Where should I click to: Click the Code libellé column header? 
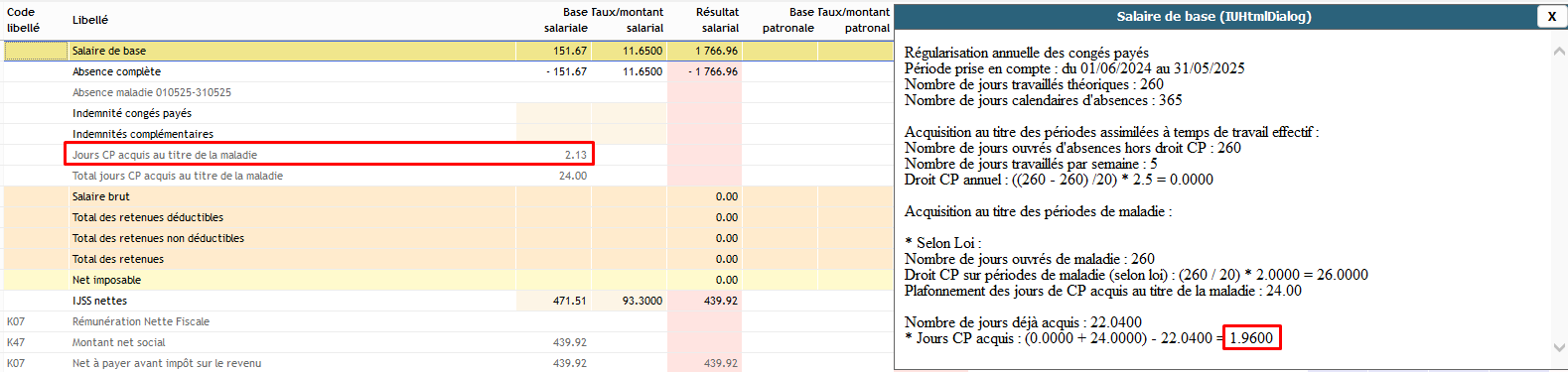(23, 20)
